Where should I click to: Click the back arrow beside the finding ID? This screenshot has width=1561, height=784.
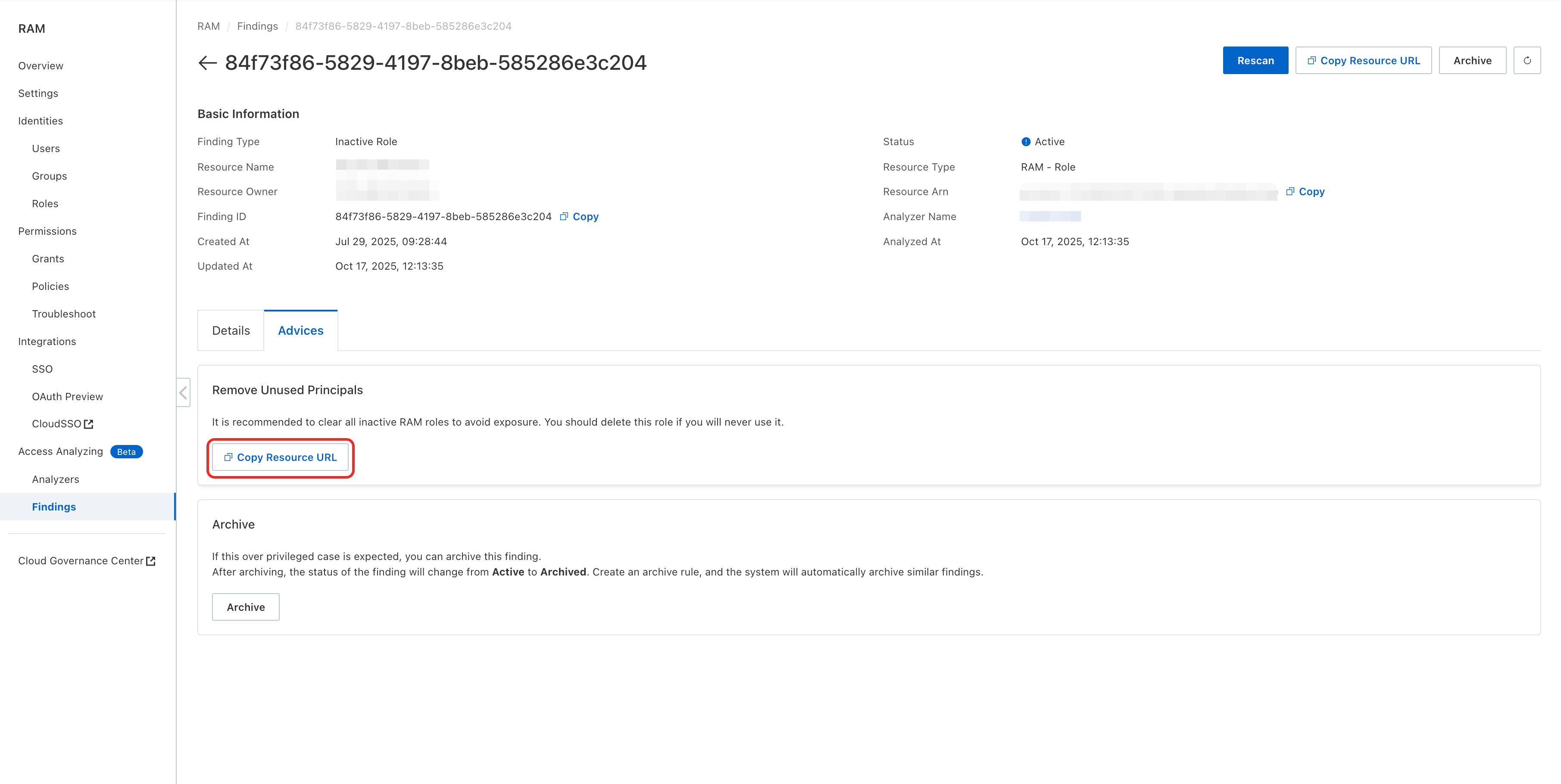[207, 62]
